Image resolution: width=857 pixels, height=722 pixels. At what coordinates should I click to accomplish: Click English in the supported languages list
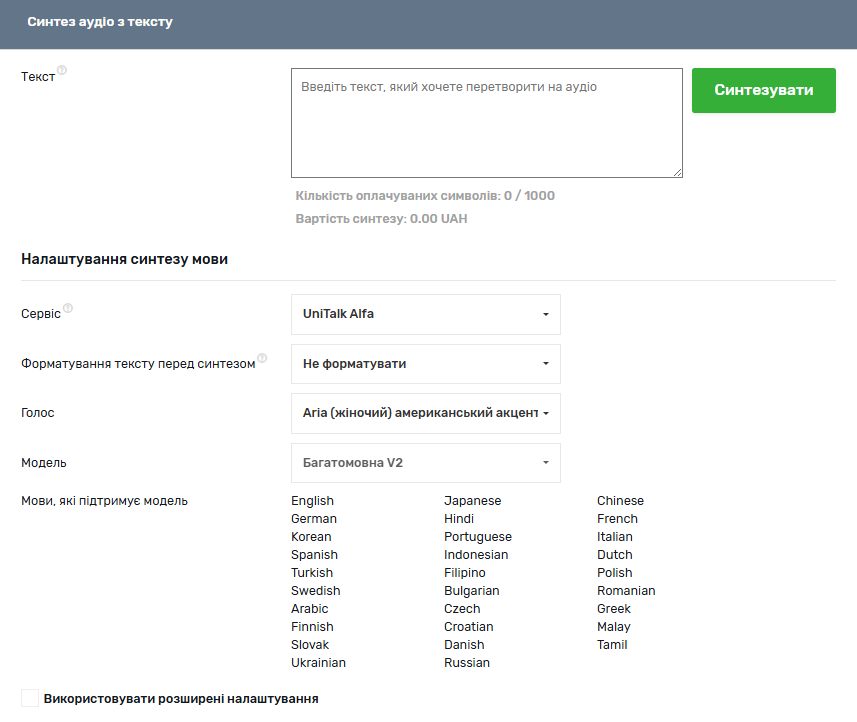[312, 501]
